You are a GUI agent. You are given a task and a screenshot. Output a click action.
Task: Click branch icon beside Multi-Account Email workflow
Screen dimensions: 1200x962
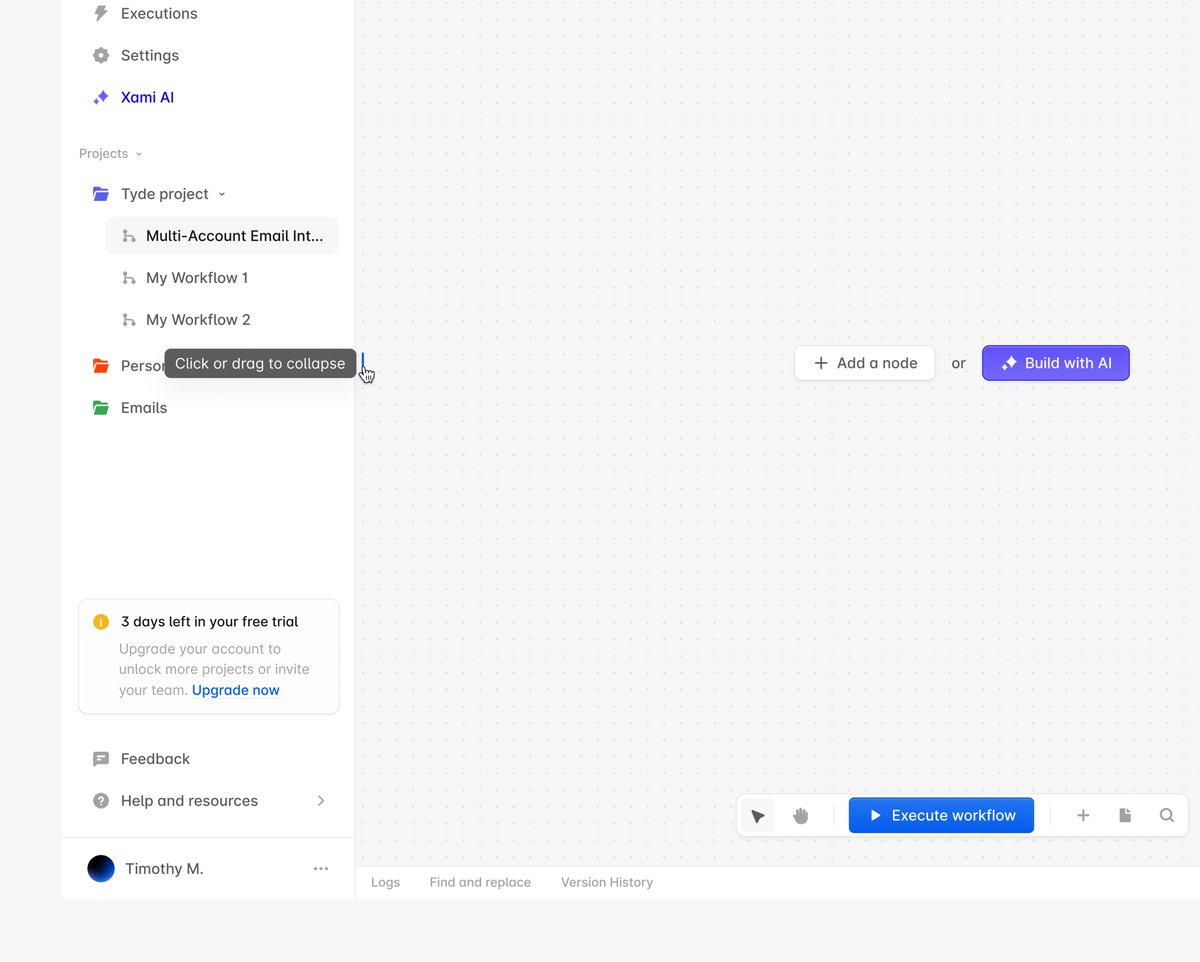tap(129, 236)
